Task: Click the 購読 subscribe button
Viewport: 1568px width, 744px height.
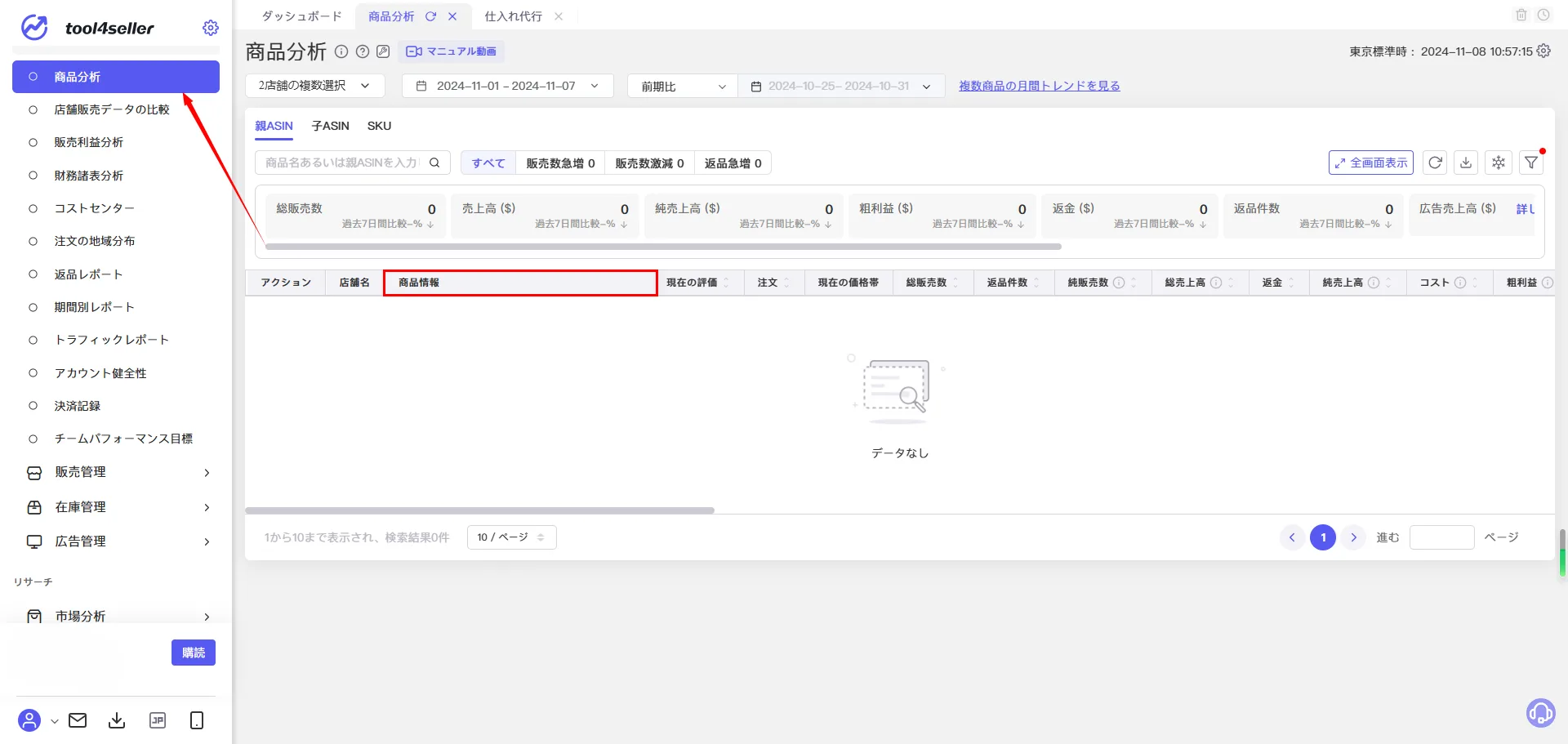Action: (x=194, y=653)
